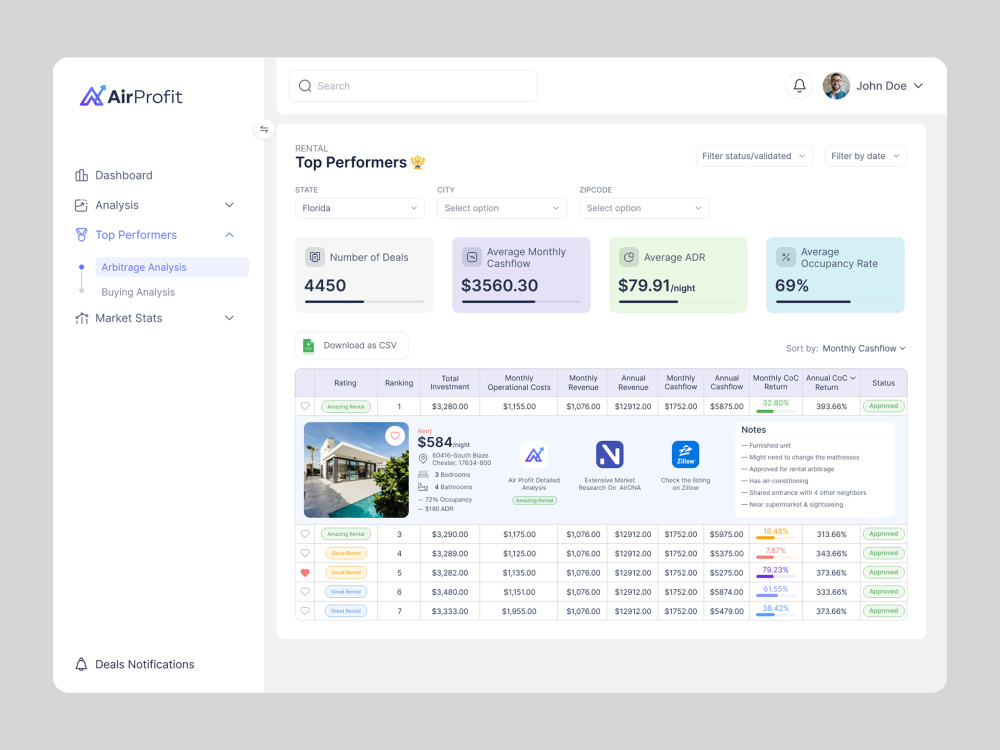Click the Number of Deals progress bar
Viewport: 1000px width, 750px height.
click(364, 301)
